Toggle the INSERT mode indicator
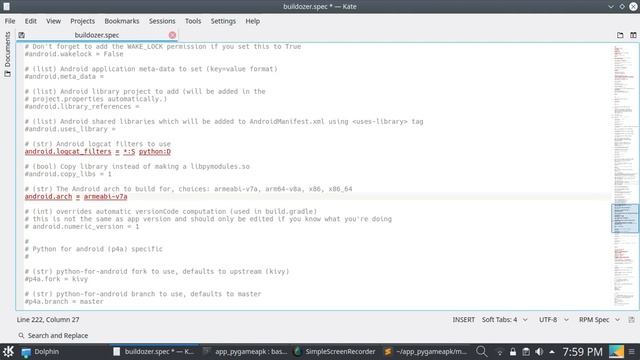This screenshot has height=360, width=640. pyautogui.click(x=463, y=320)
